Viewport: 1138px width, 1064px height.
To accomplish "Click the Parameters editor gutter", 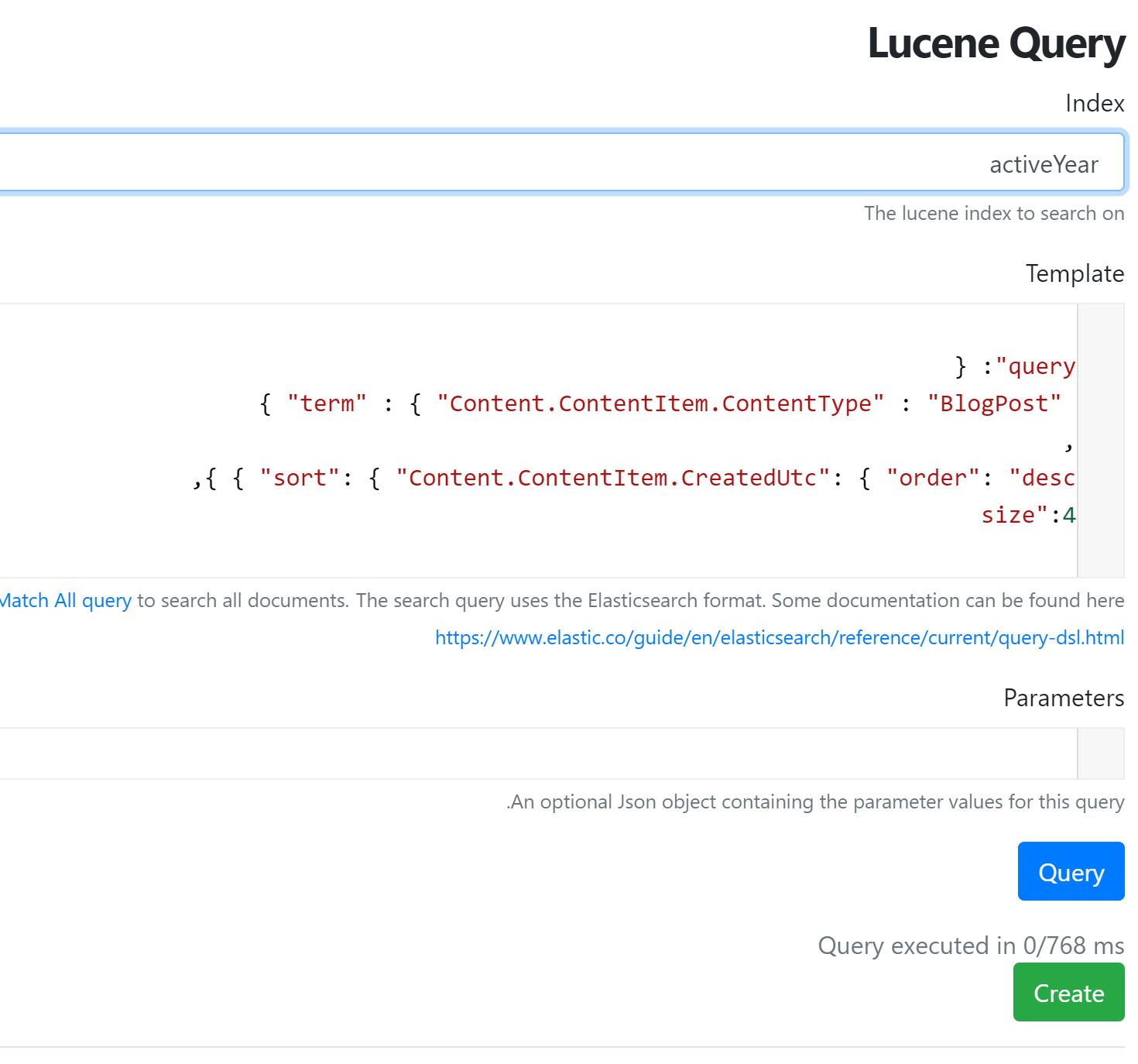I will tap(1101, 753).
